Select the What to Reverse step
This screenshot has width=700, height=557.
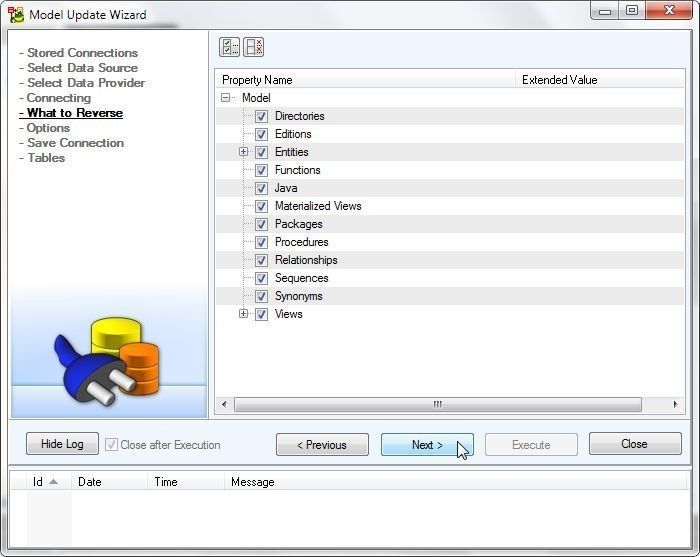[71, 113]
